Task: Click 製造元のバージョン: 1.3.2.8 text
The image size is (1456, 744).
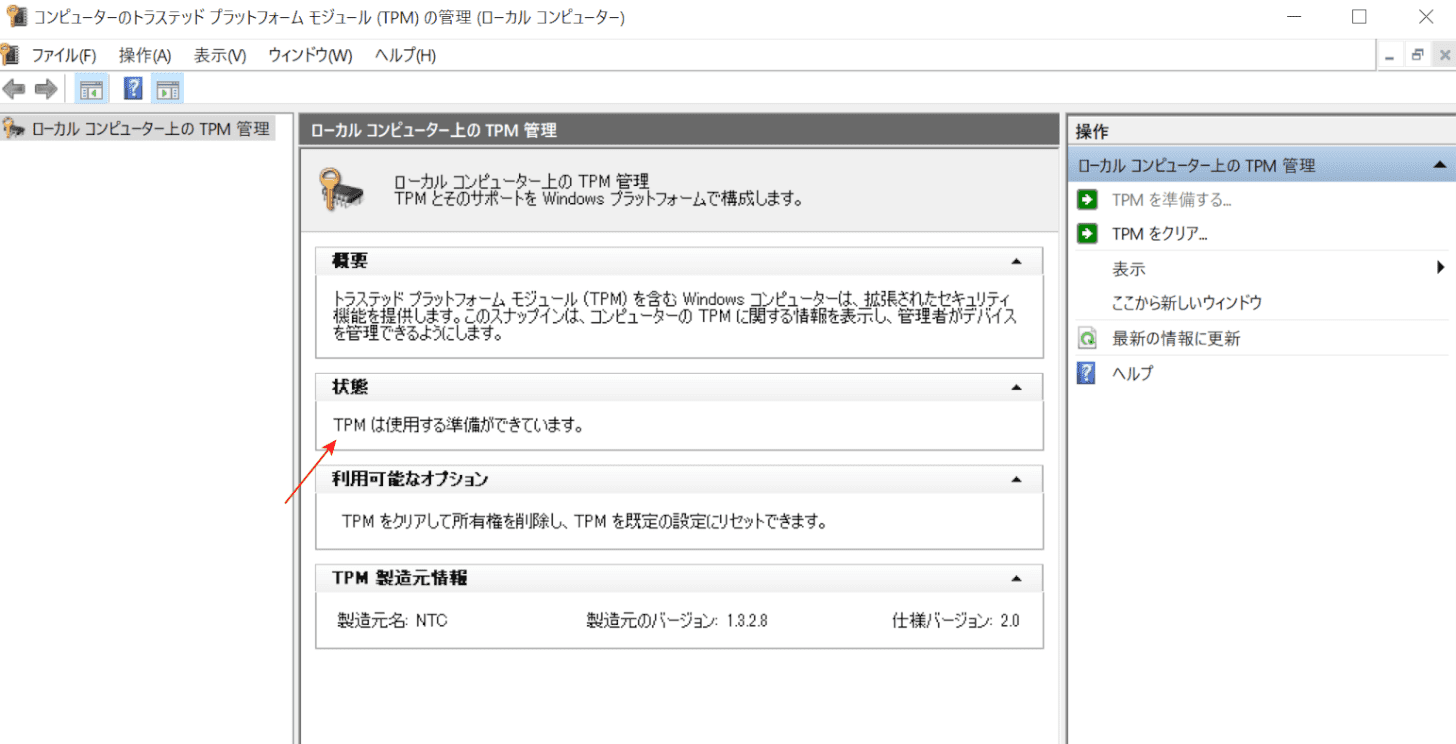Action: (x=677, y=620)
